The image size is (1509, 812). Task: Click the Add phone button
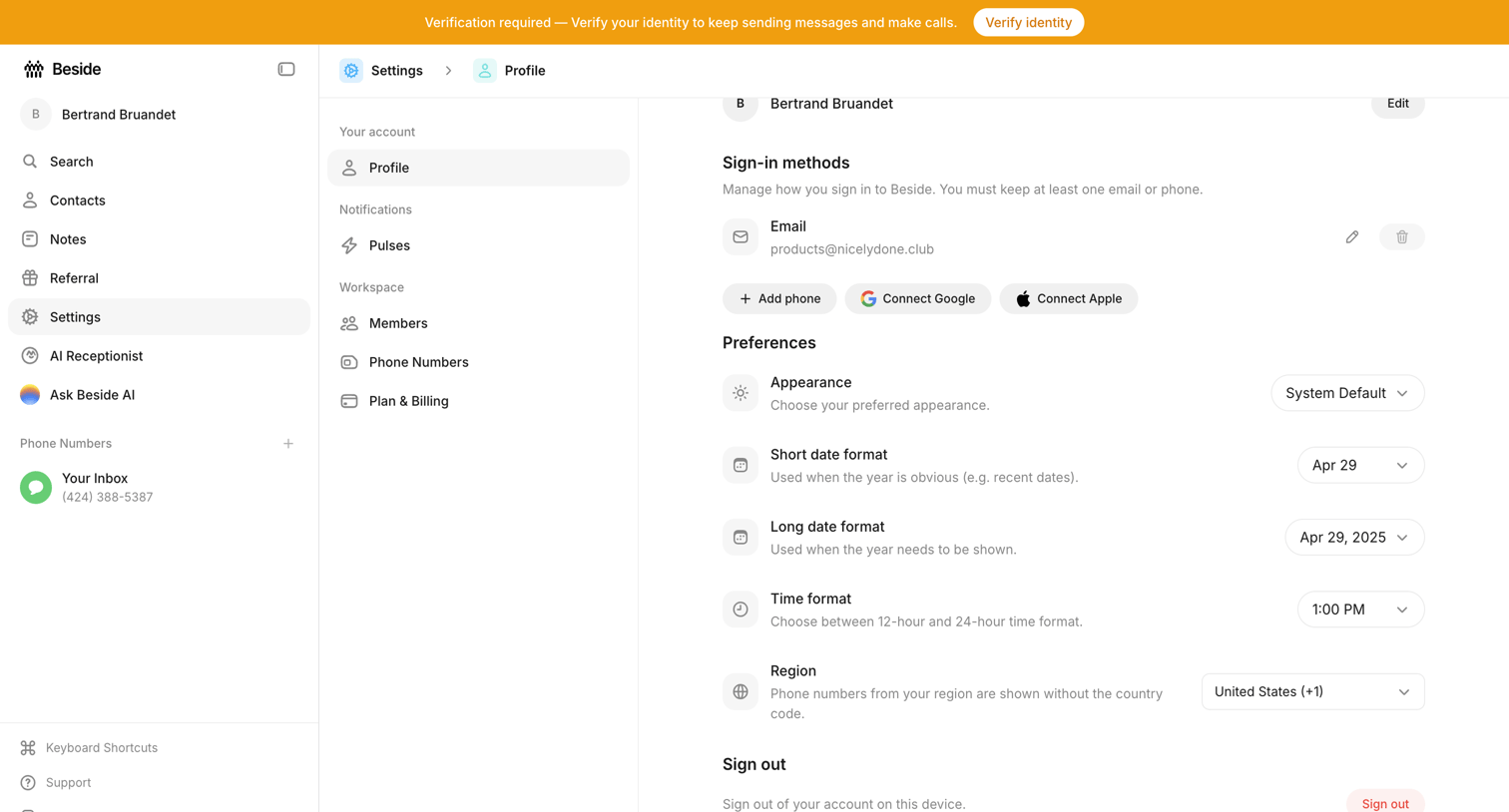coord(779,298)
